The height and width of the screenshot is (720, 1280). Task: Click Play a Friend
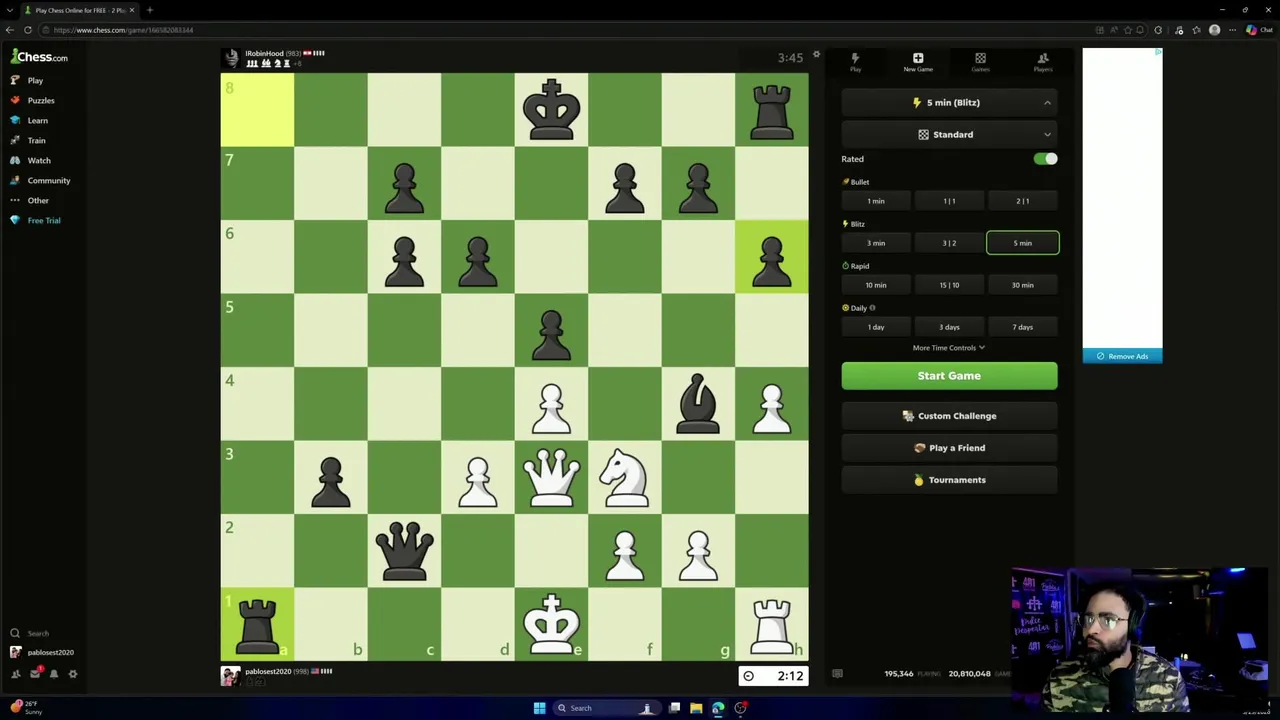[949, 448]
